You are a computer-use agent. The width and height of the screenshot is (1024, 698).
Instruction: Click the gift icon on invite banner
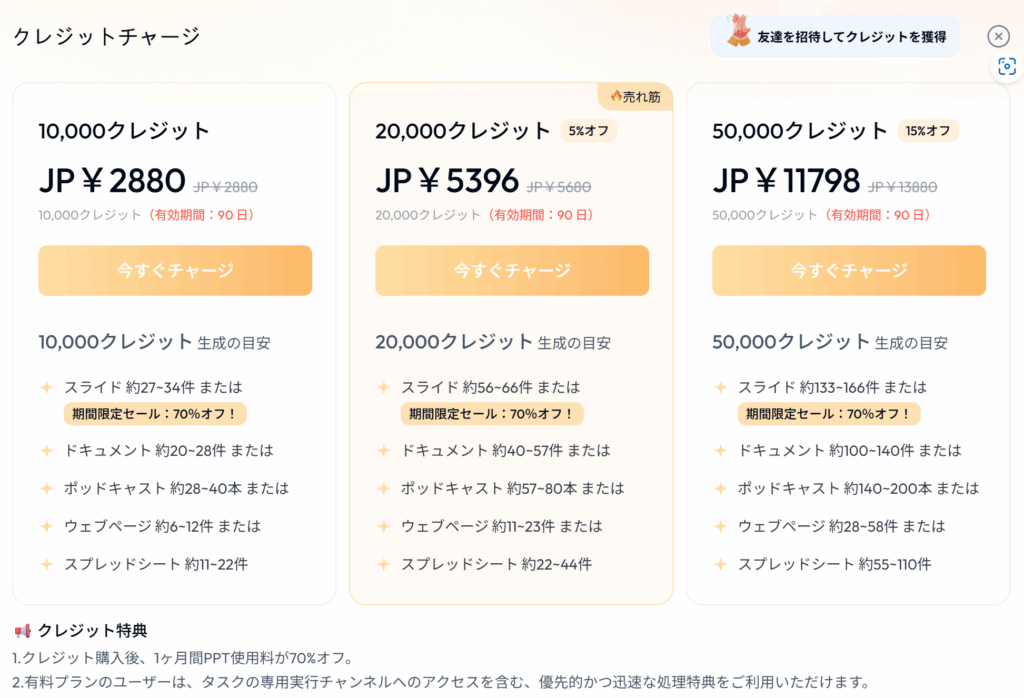739,31
